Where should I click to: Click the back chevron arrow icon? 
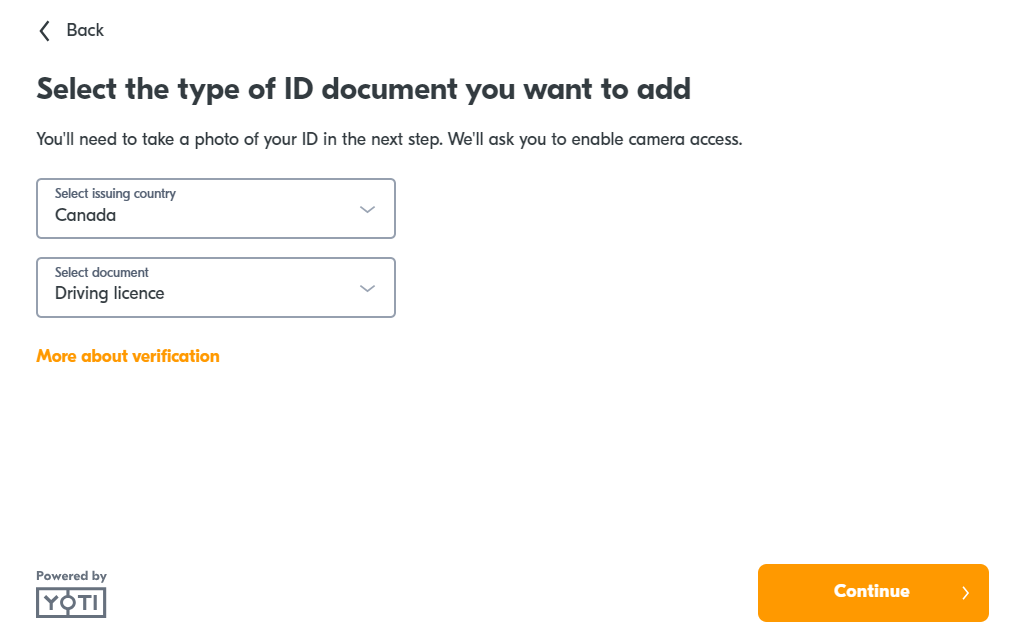coord(44,31)
